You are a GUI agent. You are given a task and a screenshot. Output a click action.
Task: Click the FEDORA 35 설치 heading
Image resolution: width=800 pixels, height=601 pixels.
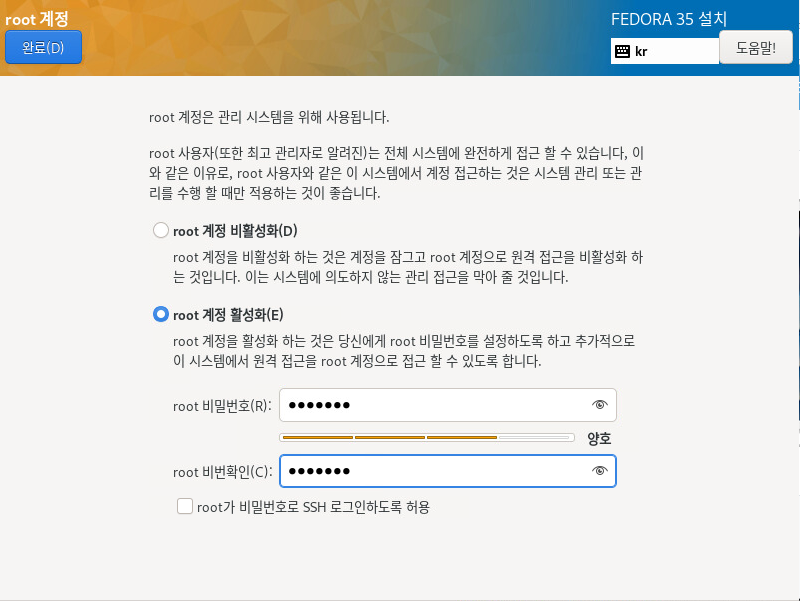coord(669,19)
